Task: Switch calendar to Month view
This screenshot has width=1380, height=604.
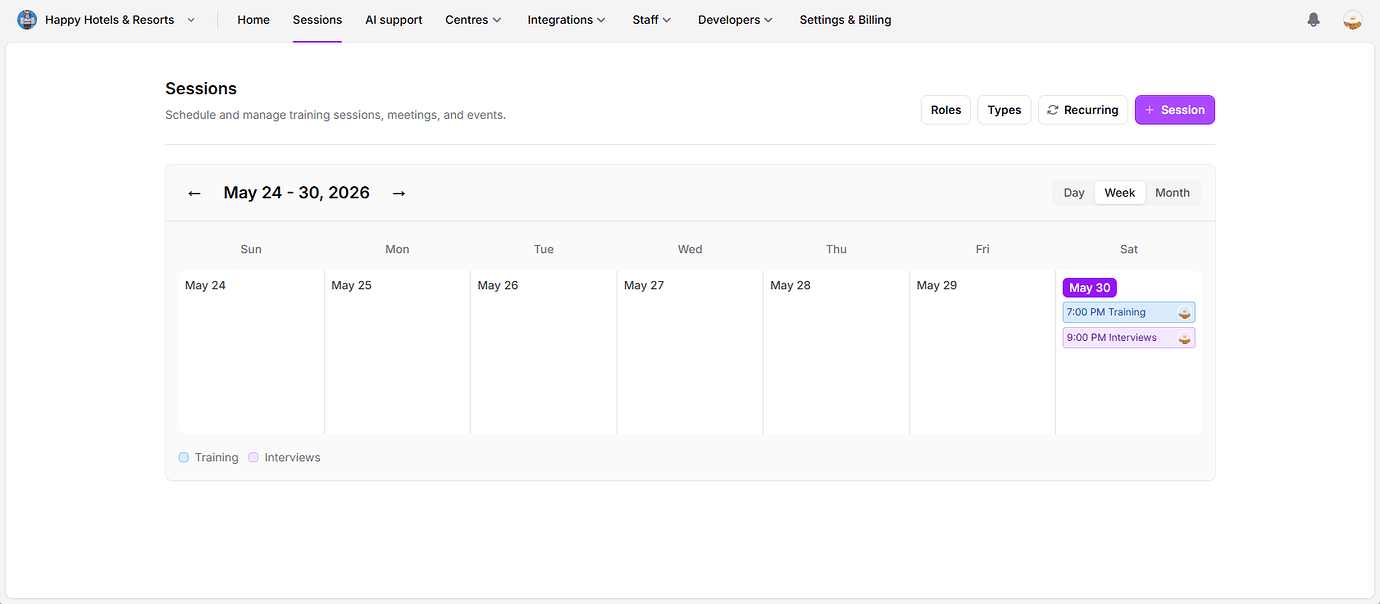Action: (1173, 193)
